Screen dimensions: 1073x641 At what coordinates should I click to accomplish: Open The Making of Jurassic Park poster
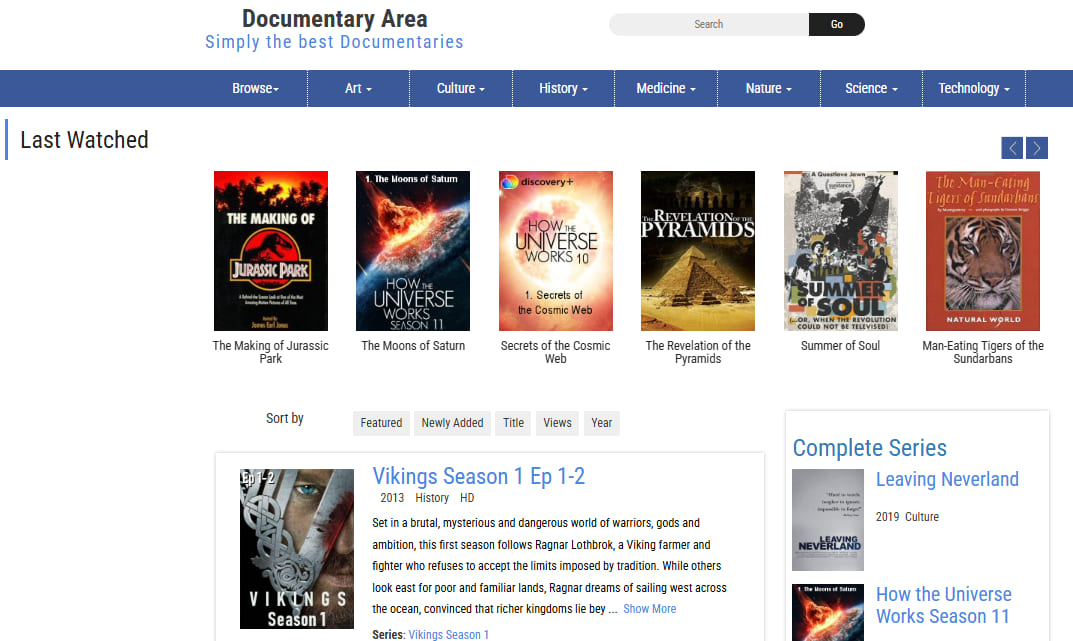tap(271, 251)
